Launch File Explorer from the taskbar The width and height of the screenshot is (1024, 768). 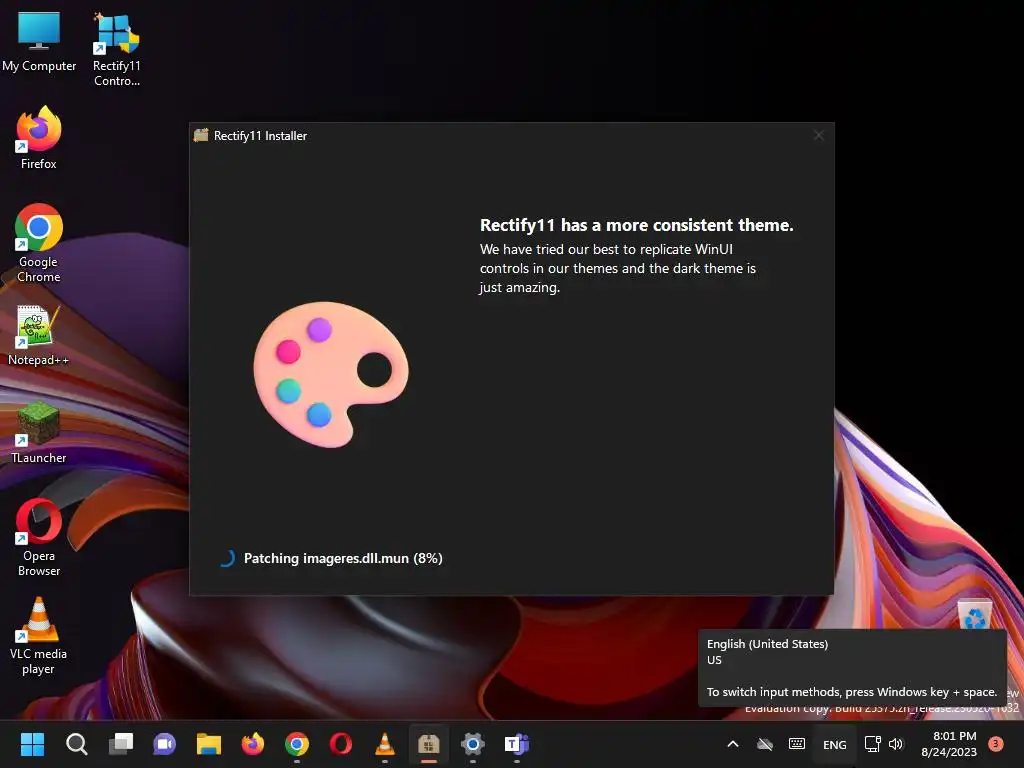[x=209, y=744]
